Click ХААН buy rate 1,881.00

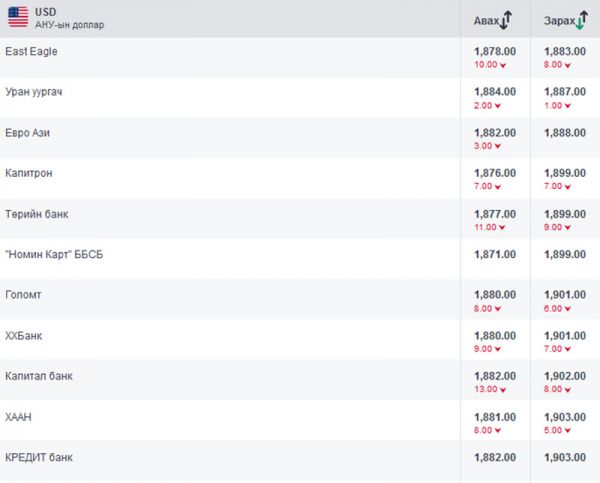click(494, 417)
